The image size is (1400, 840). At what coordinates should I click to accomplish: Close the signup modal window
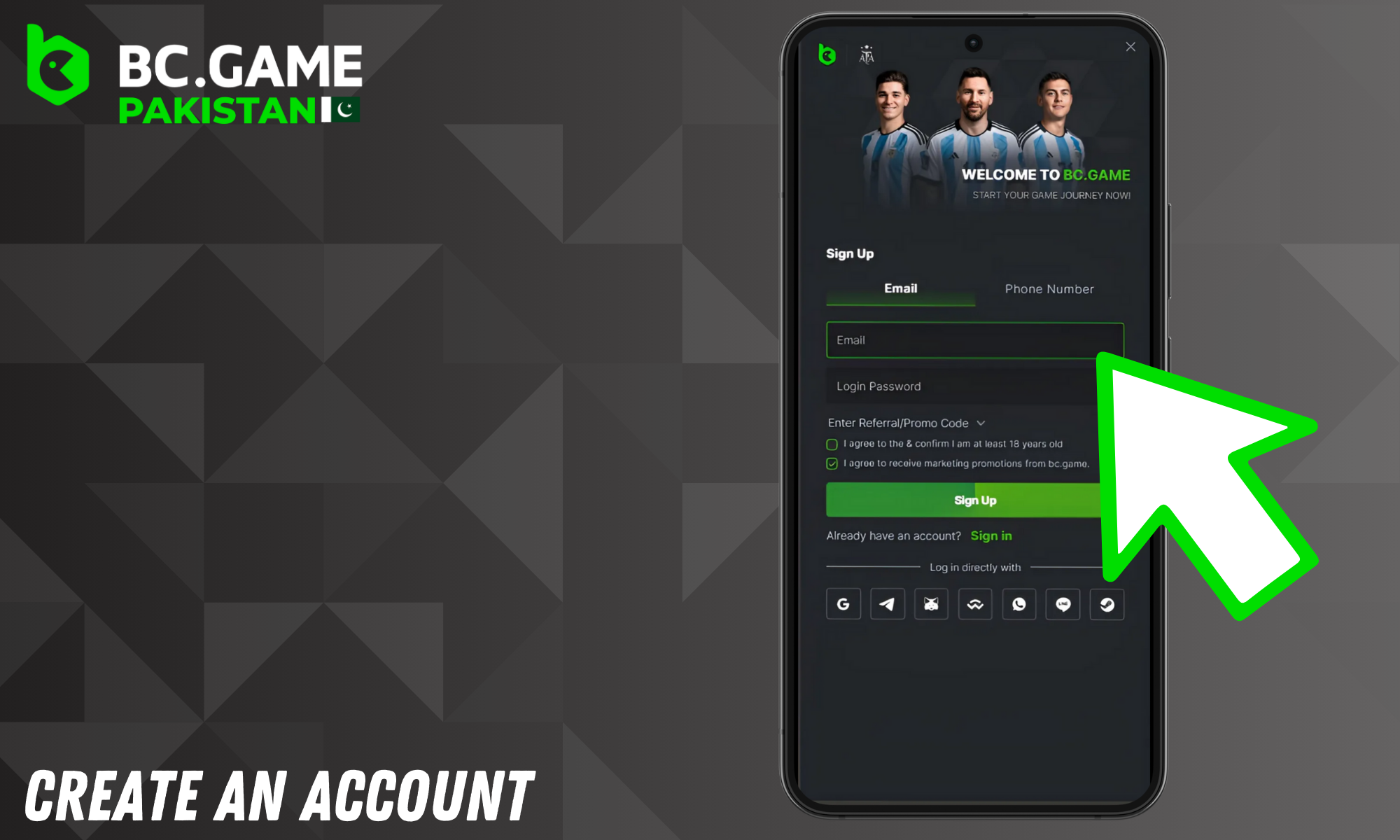tap(1131, 48)
